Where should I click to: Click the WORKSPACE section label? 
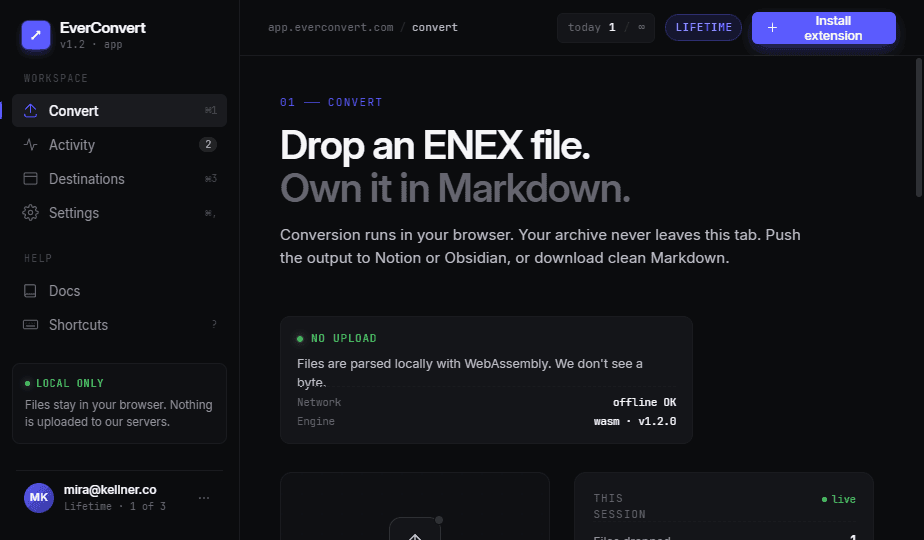[x=56, y=78]
